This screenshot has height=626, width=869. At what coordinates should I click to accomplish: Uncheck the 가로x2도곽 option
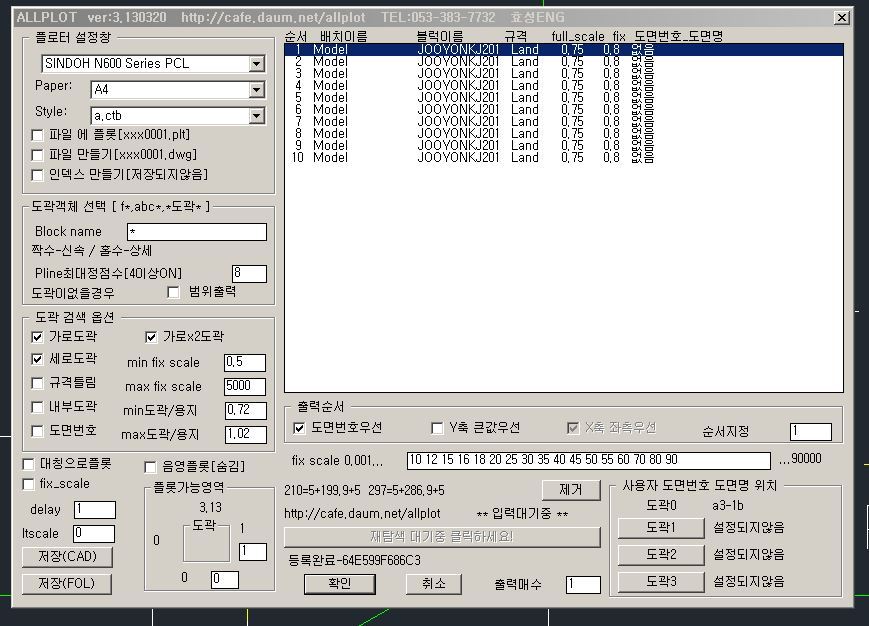(152, 337)
